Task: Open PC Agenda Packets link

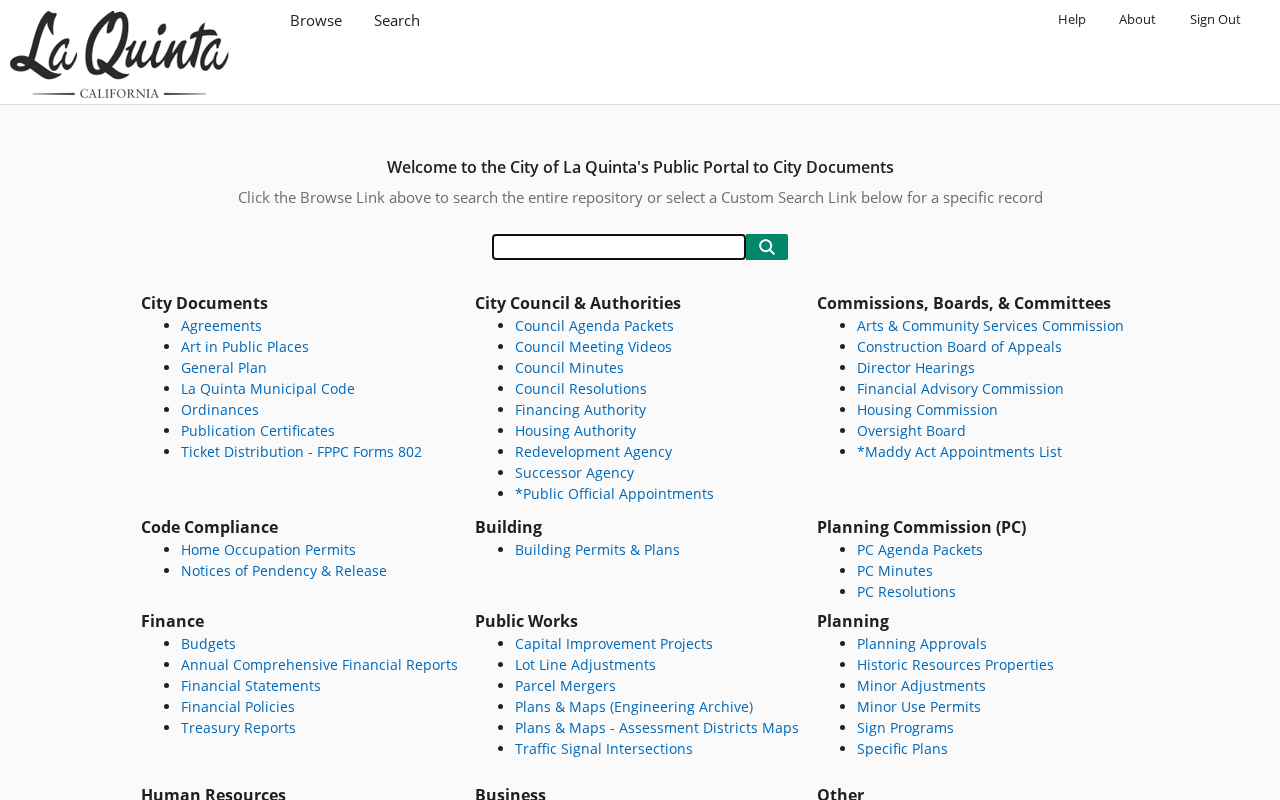Action: coord(920,550)
